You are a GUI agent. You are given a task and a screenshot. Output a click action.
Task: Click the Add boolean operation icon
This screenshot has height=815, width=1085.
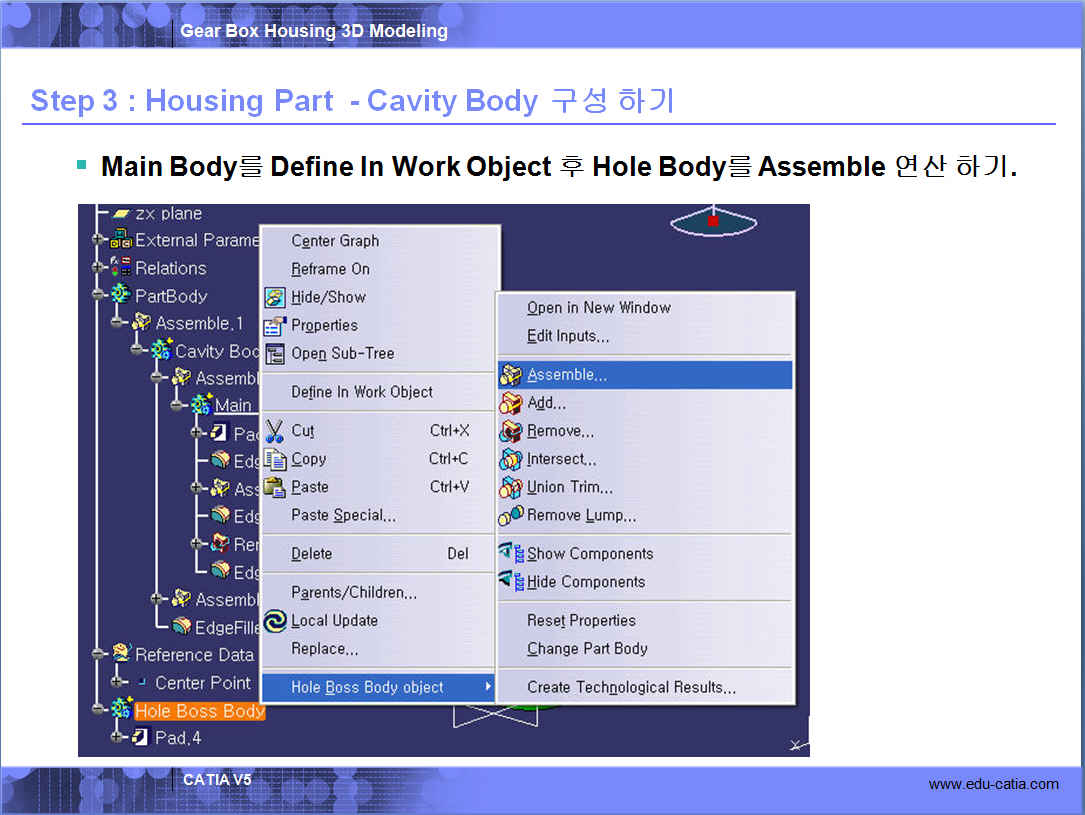[511, 404]
